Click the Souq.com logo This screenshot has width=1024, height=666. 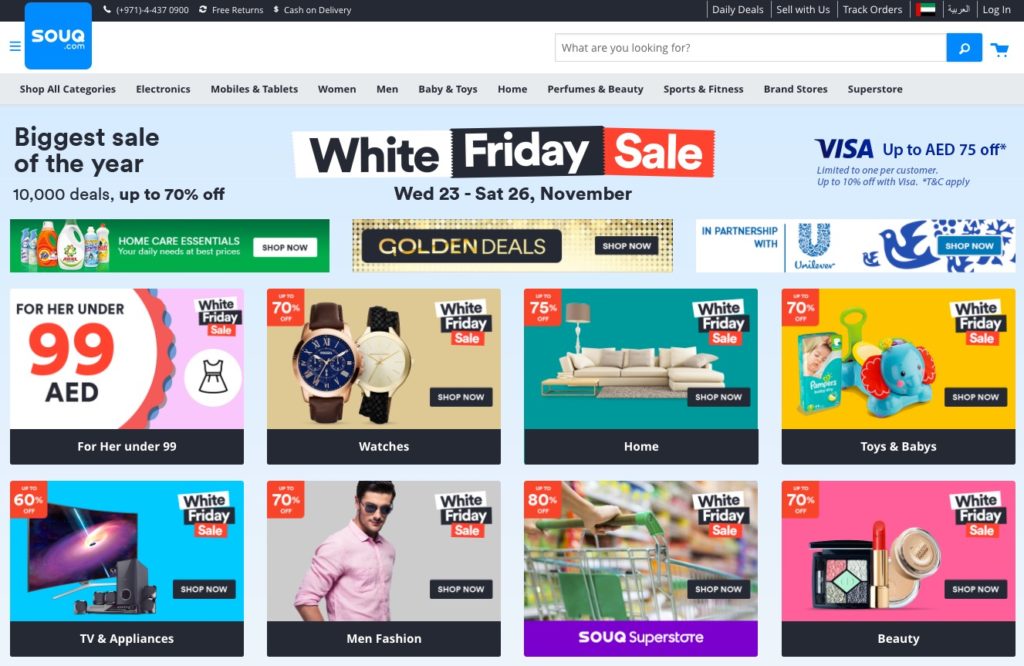pos(58,36)
